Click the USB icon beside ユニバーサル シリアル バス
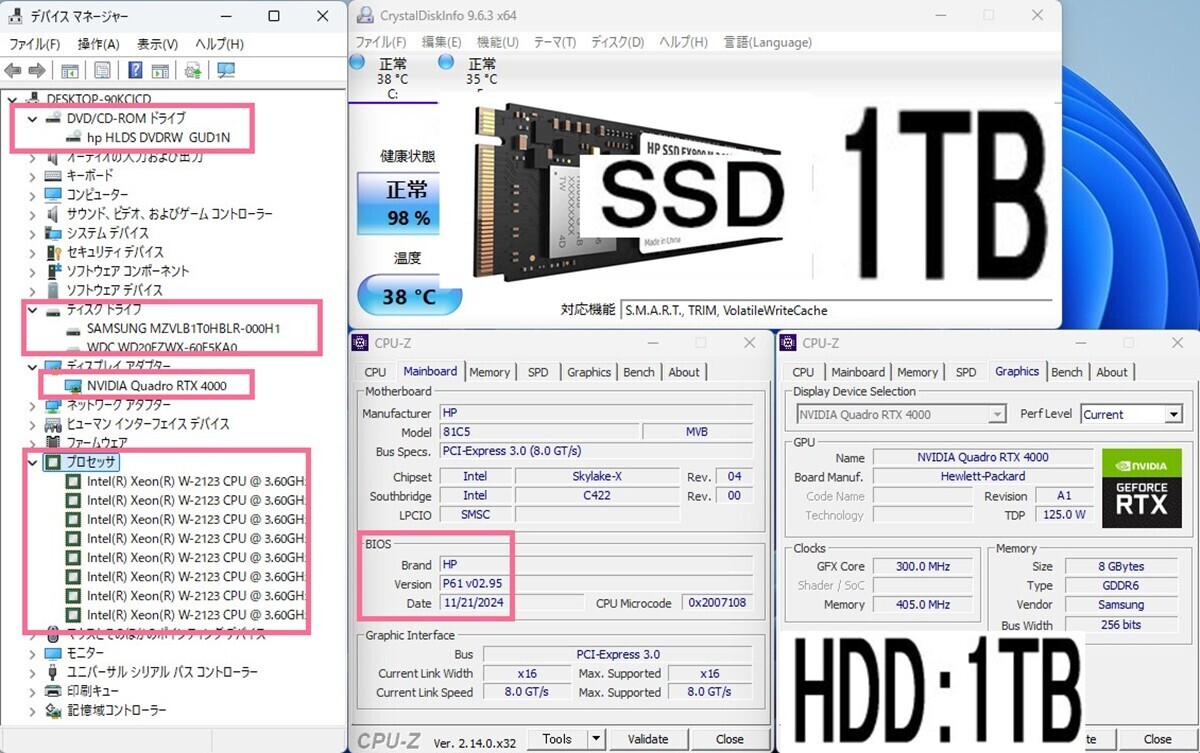The width and height of the screenshot is (1200, 753). pyautogui.click(x=54, y=672)
